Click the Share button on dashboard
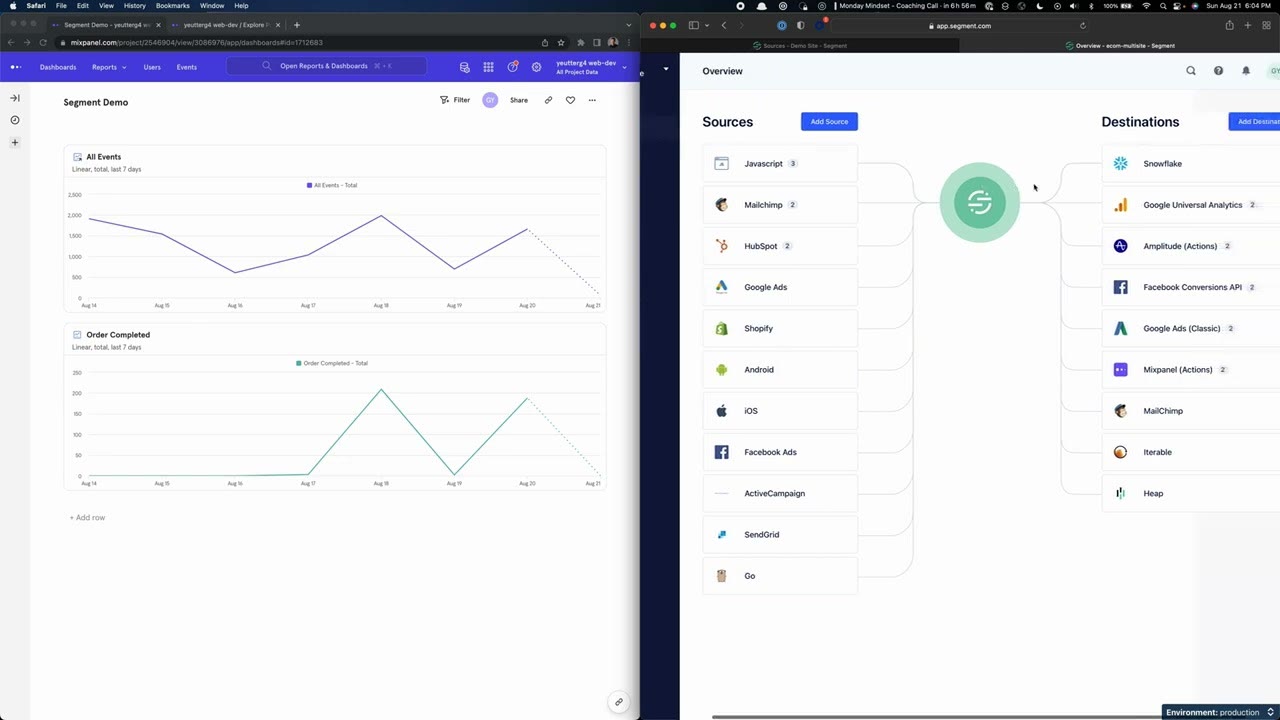This screenshot has height=720, width=1280. pyautogui.click(x=519, y=100)
